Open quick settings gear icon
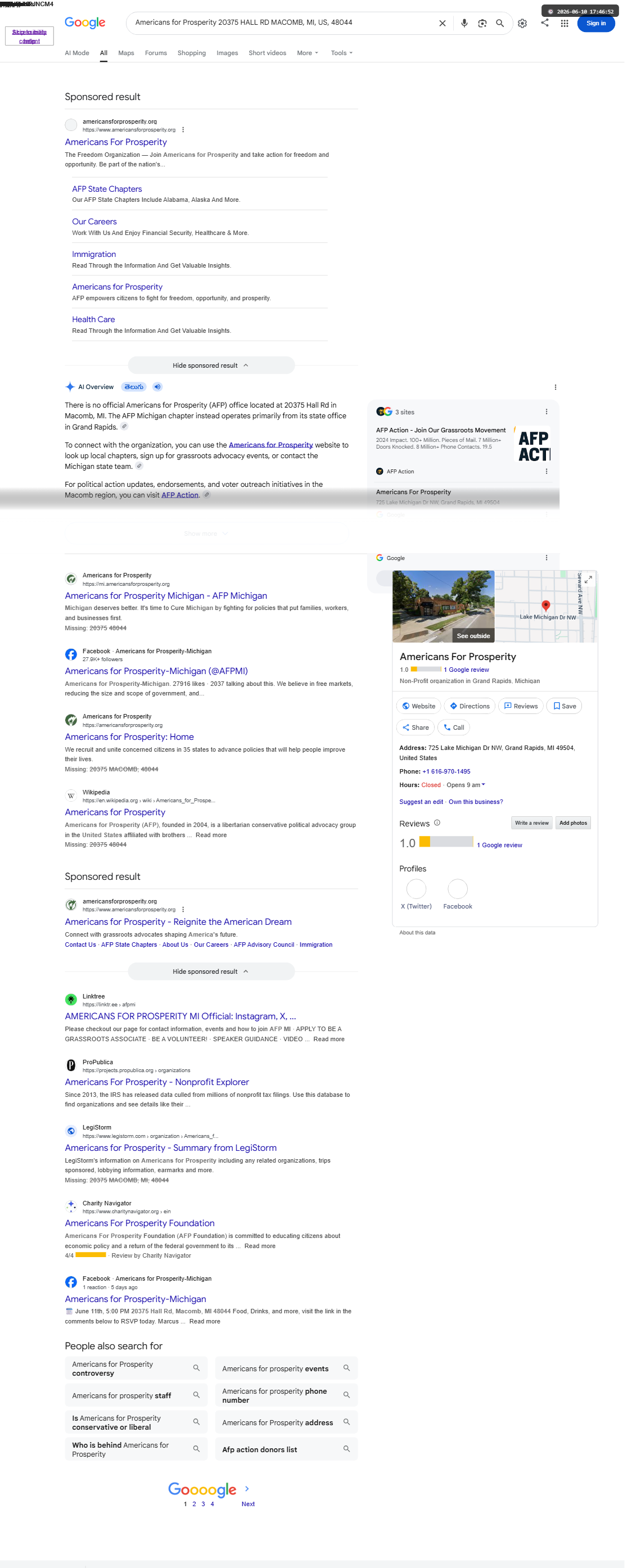632x1568 pixels. pyautogui.click(x=522, y=23)
